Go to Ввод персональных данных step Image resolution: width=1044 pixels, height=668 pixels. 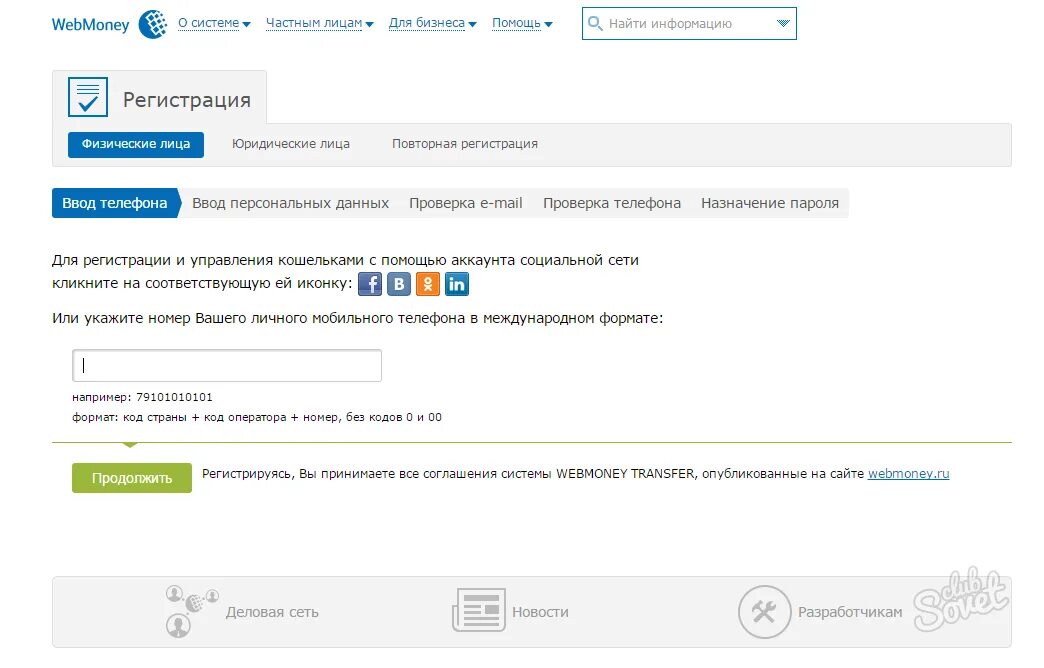pyautogui.click(x=290, y=203)
